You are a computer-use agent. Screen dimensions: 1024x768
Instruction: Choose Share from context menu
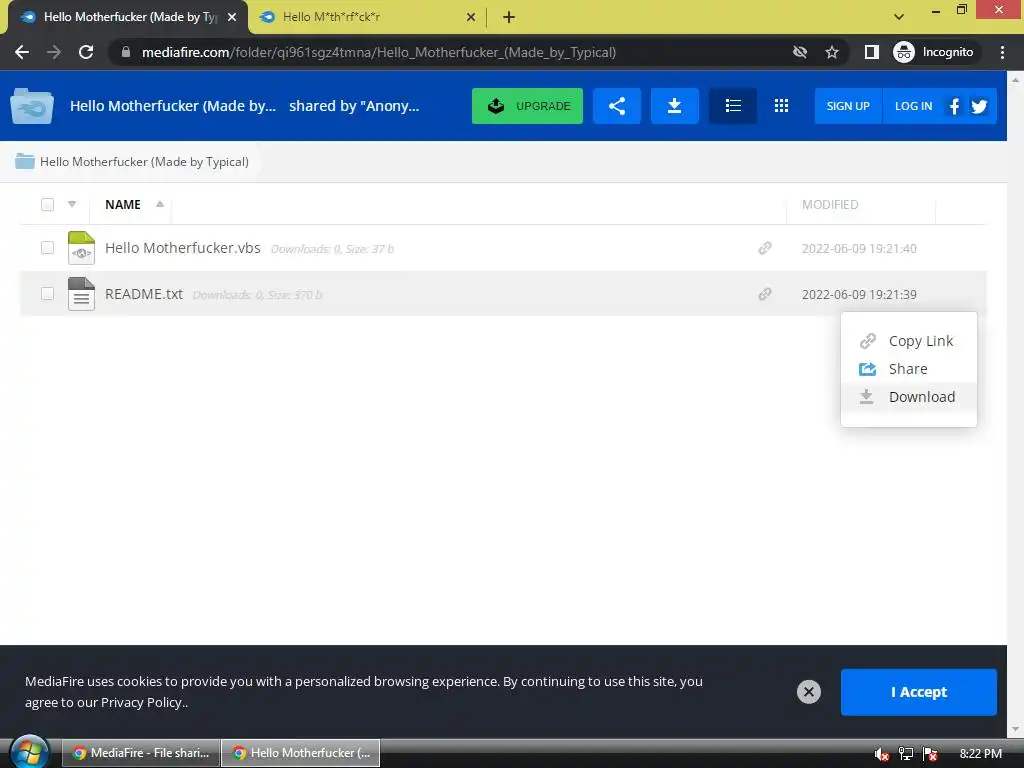tap(908, 369)
